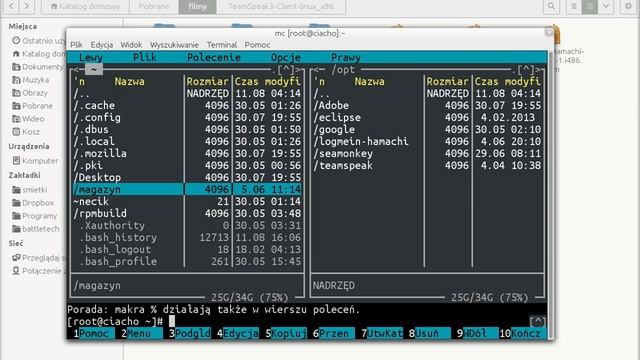Click the right panel history [^] arrow
This screenshot has width=640, height=360.
[x=526, y=70]
